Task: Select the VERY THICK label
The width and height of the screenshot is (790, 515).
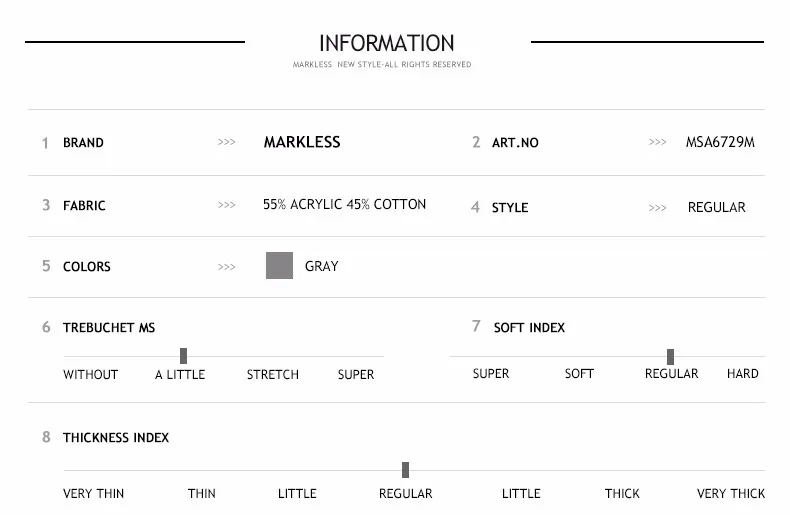Action: pyautogui.click(x=731, y=493)
